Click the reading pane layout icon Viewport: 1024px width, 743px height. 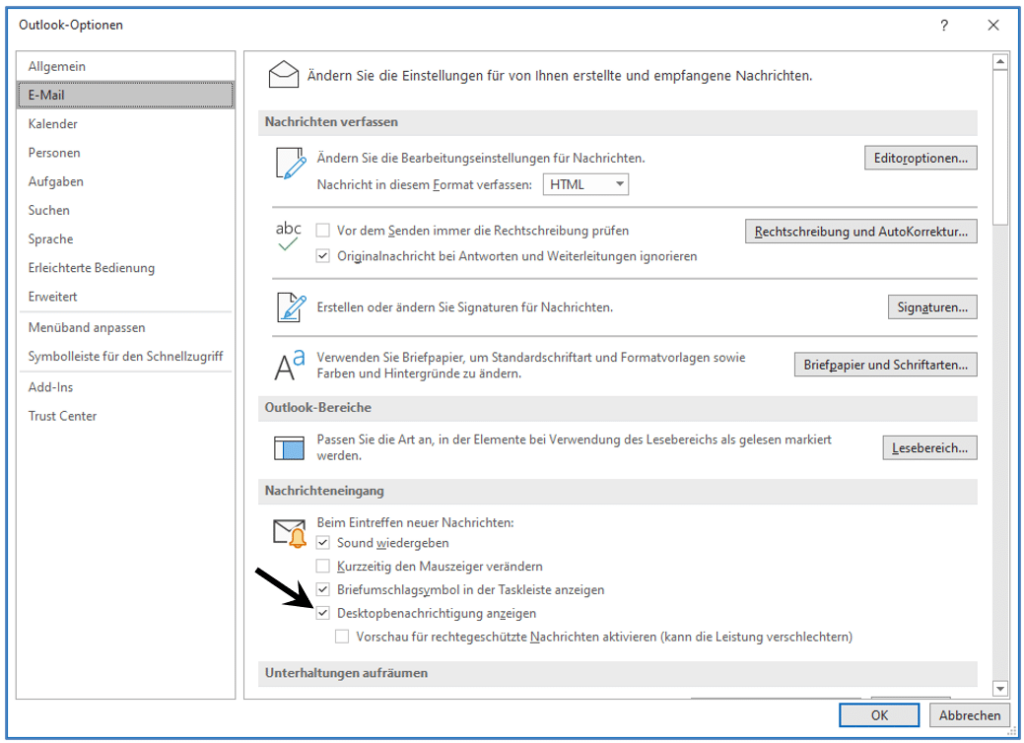(x=289, y=448)
